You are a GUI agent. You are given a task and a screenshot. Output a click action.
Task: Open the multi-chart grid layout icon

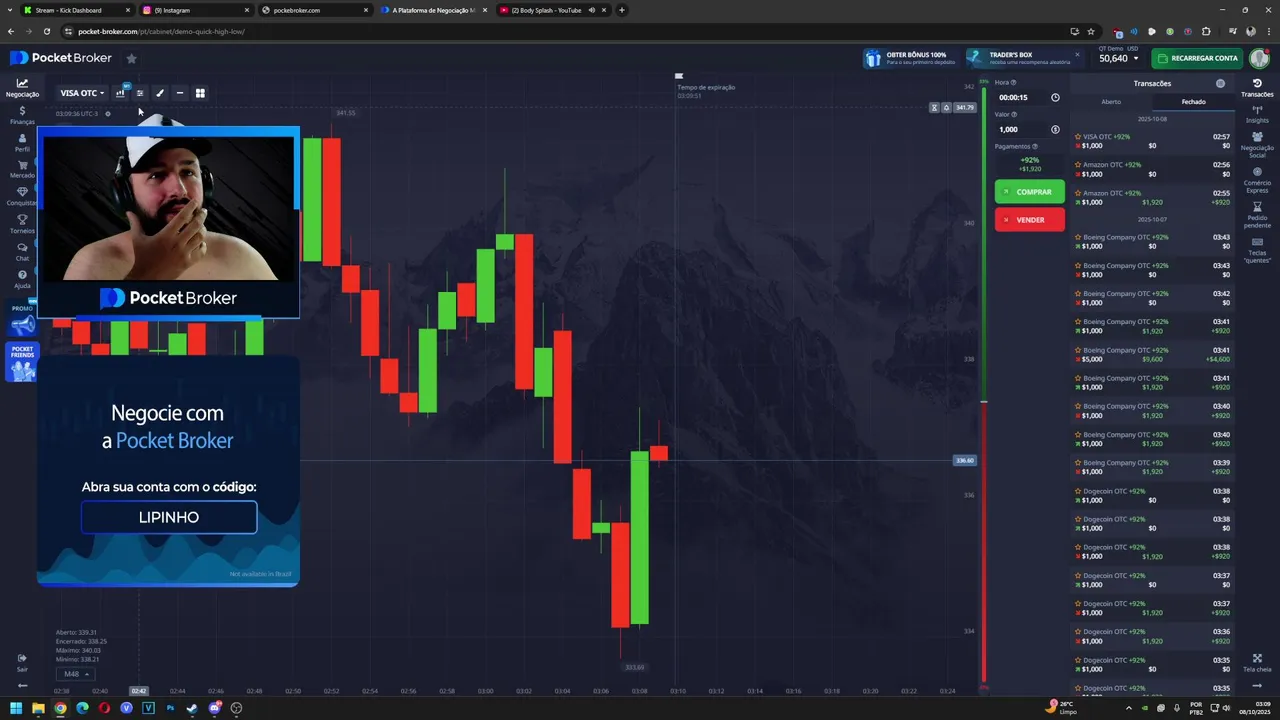click(200, 93)
